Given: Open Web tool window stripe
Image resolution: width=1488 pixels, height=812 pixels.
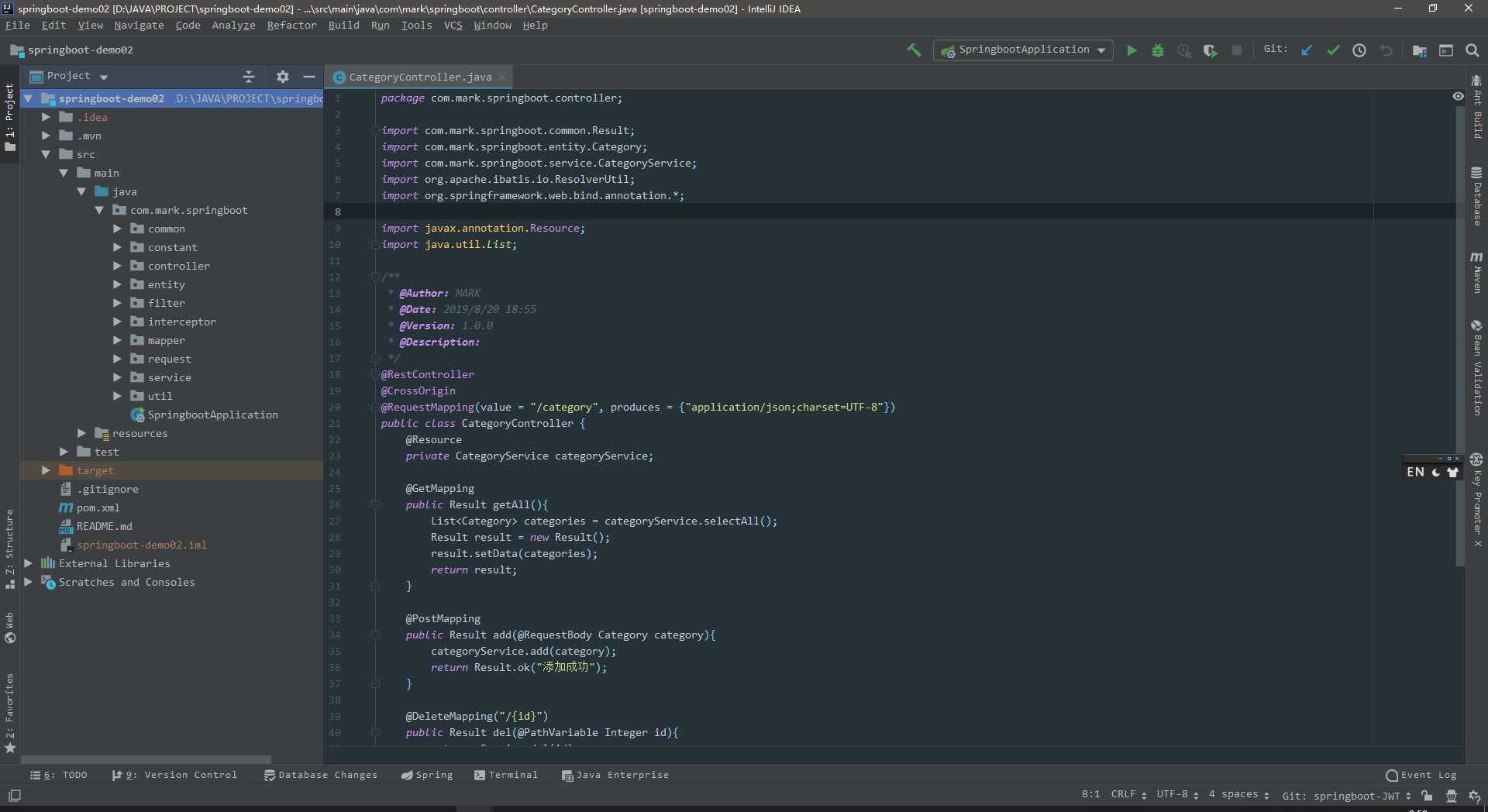Looking at the screenshot, I should coord(9,628).
